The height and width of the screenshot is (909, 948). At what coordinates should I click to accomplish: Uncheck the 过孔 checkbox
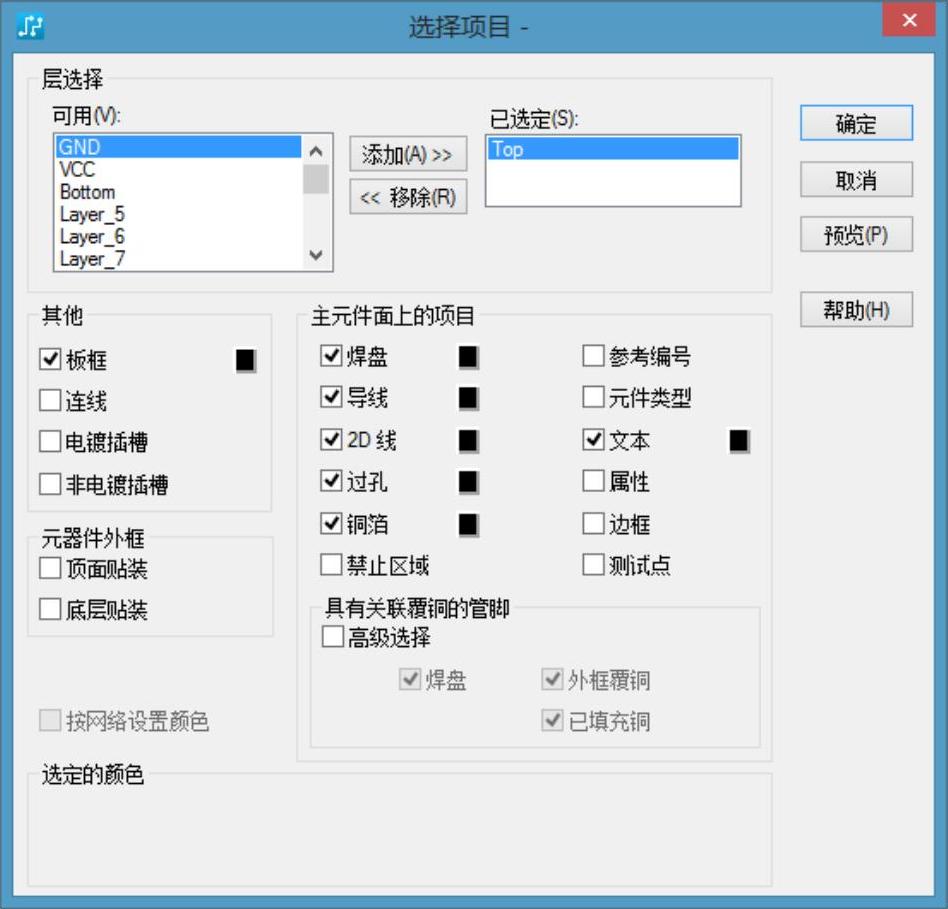point(331,481)
